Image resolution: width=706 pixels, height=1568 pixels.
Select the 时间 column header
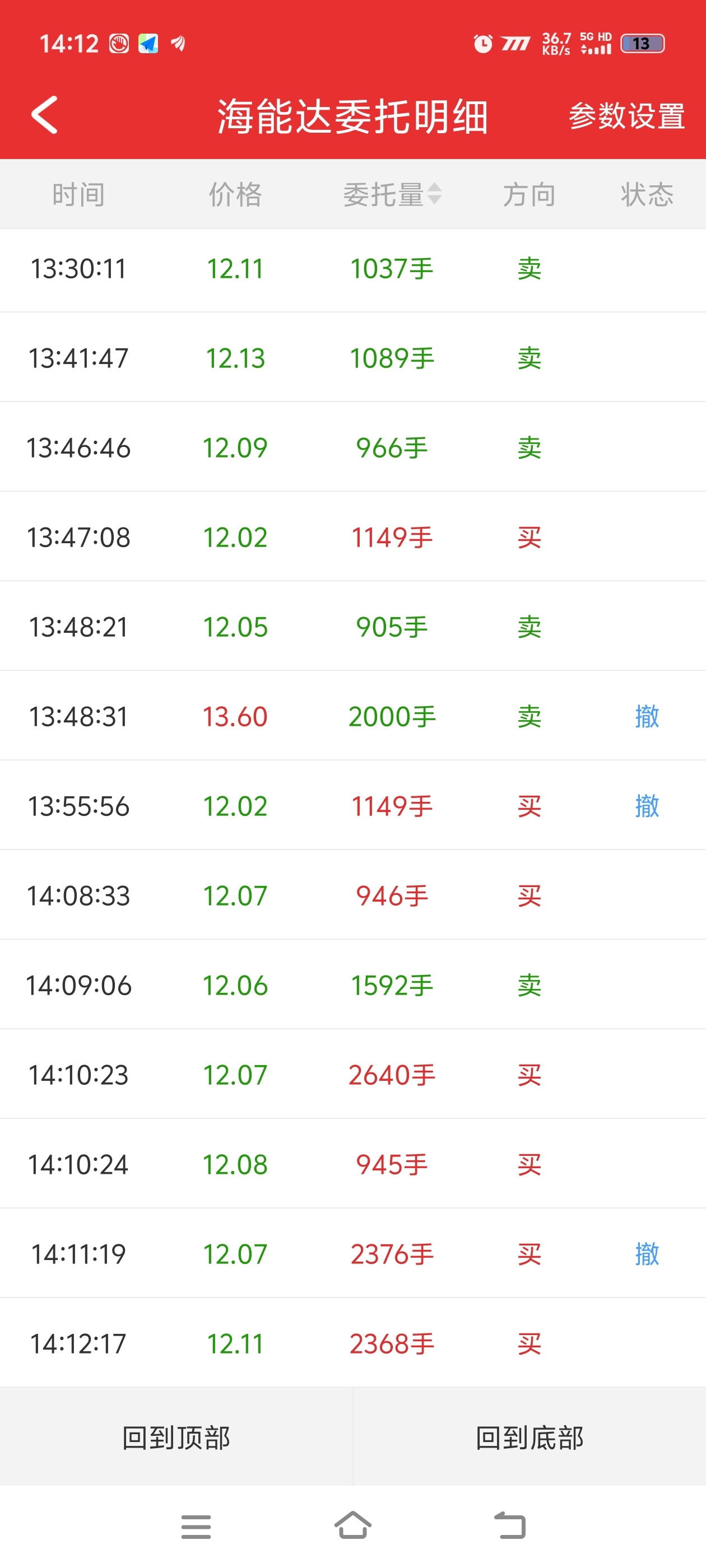pyautogui.click(x=78, y=195)
